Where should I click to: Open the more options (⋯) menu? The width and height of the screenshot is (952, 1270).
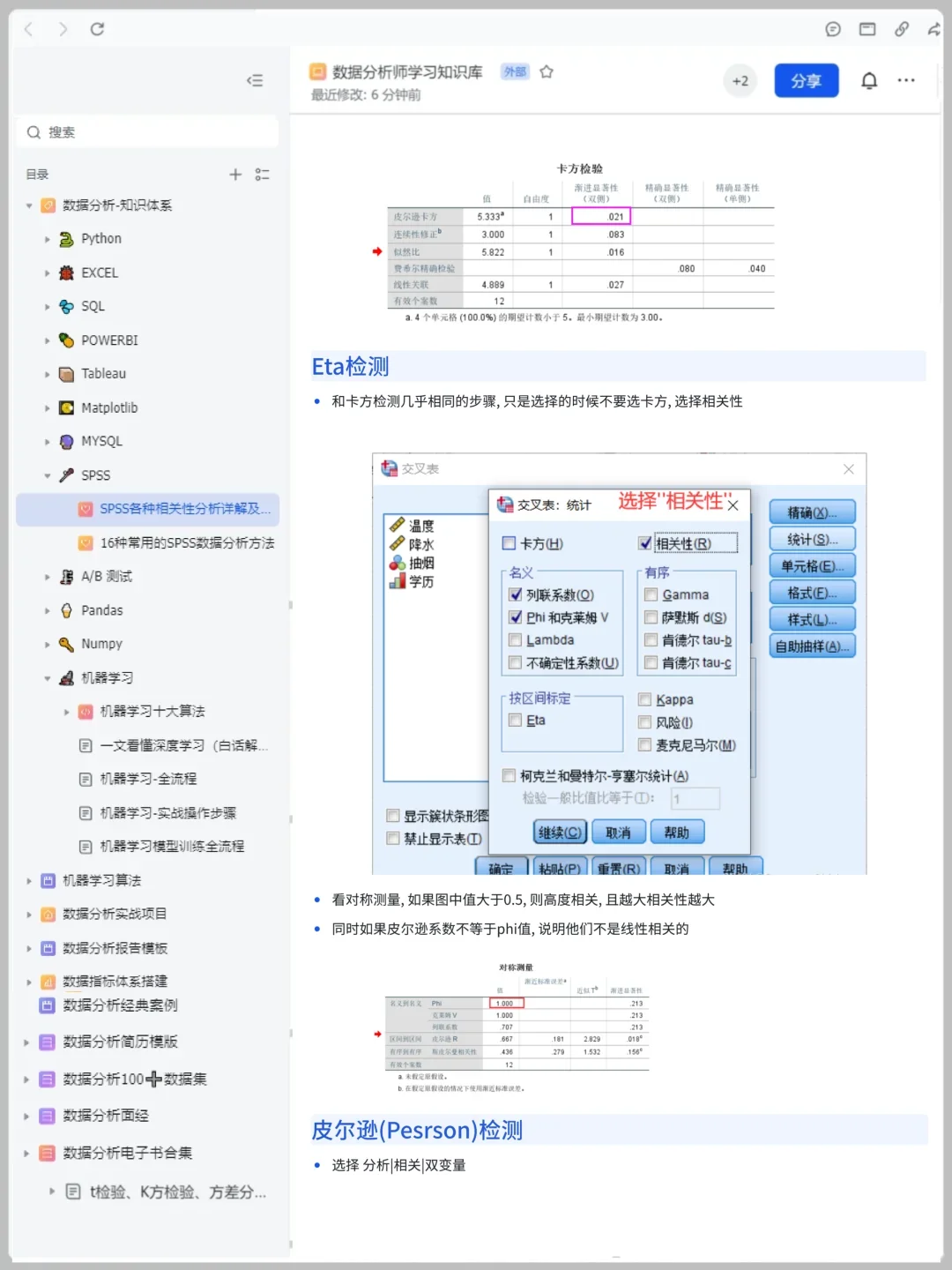coord(906,80)
